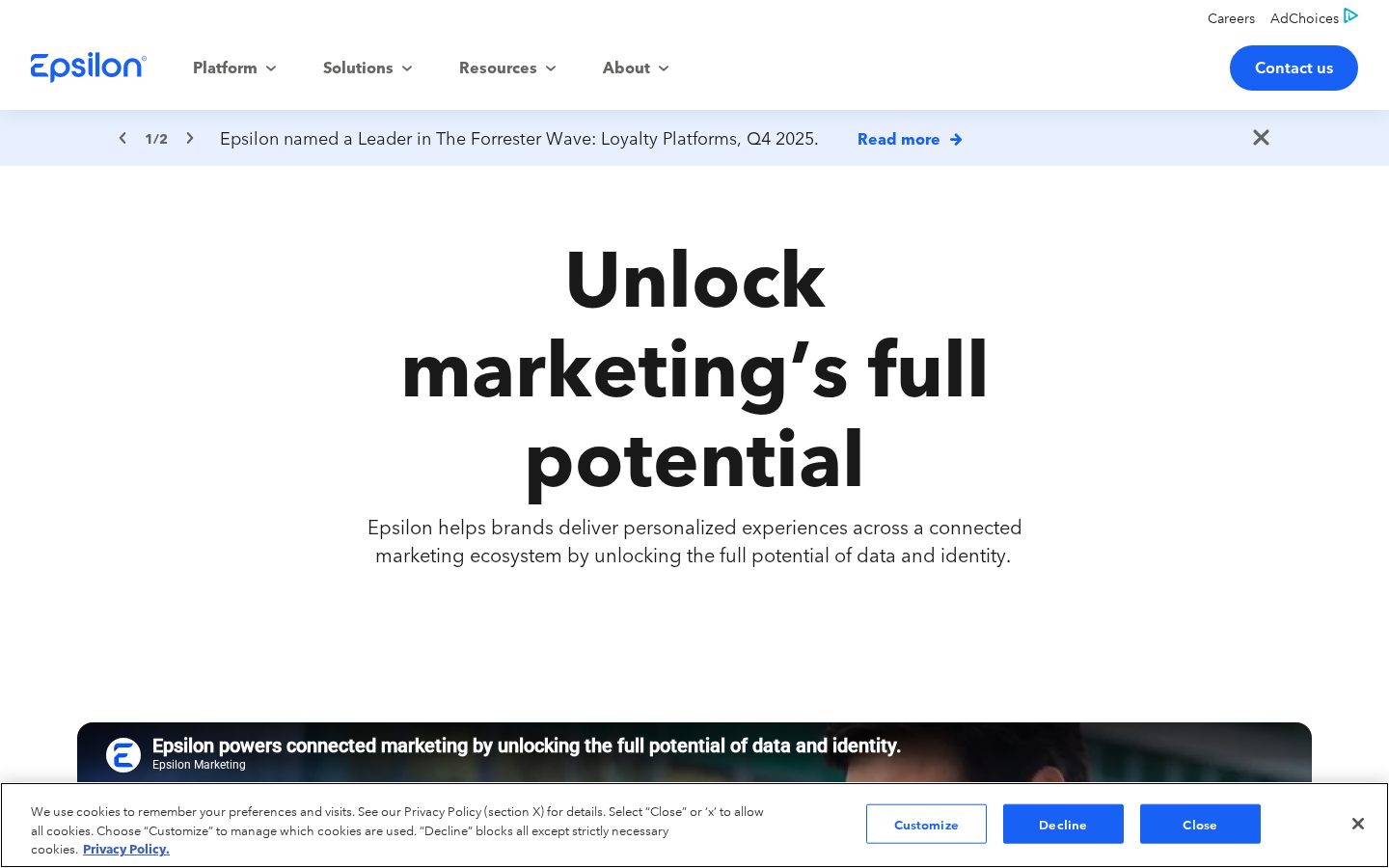The width and height of the screenshot is (1389, 868).
Task: Open the AdChoices link text
Action: pos(1304,18)
